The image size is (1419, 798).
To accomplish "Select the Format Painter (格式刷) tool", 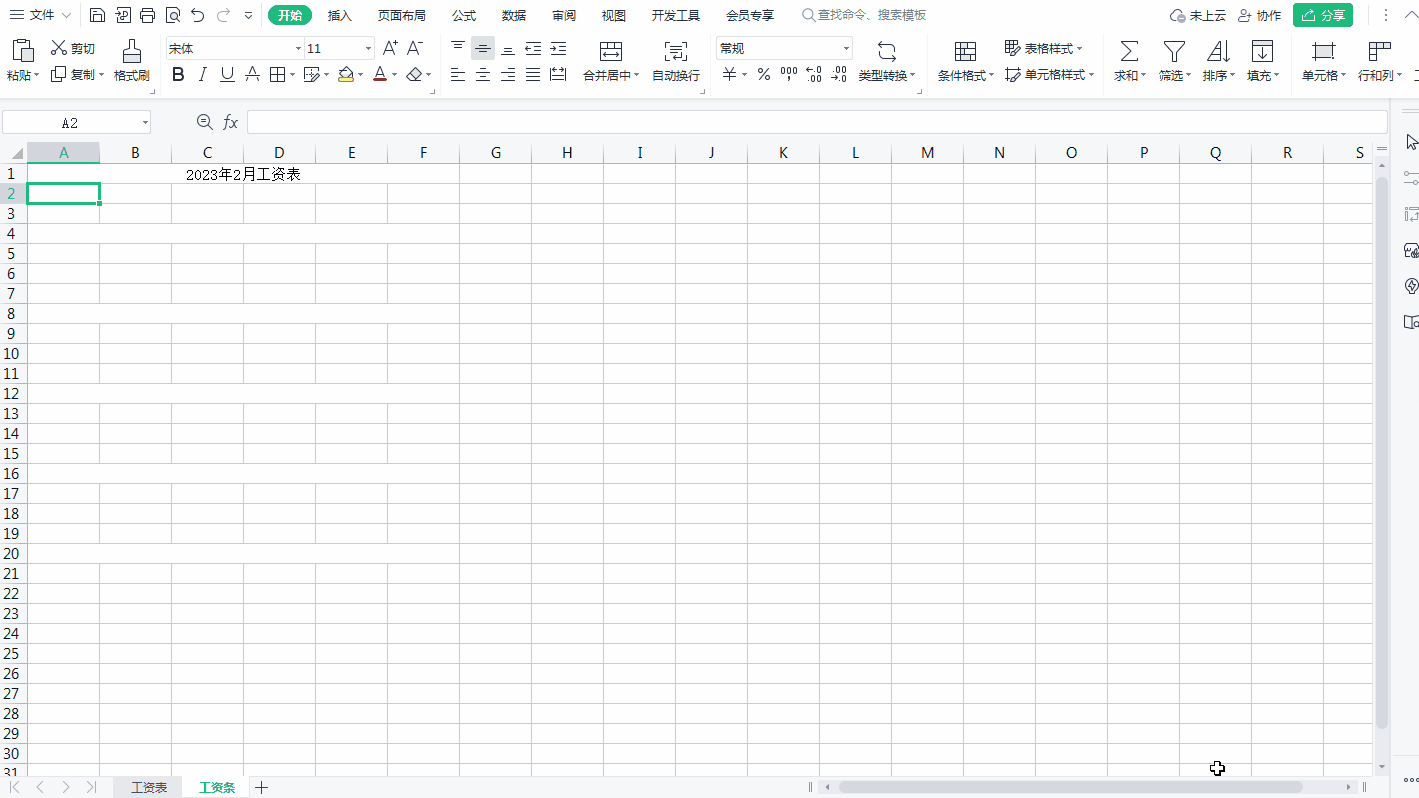I will point(131,61).
